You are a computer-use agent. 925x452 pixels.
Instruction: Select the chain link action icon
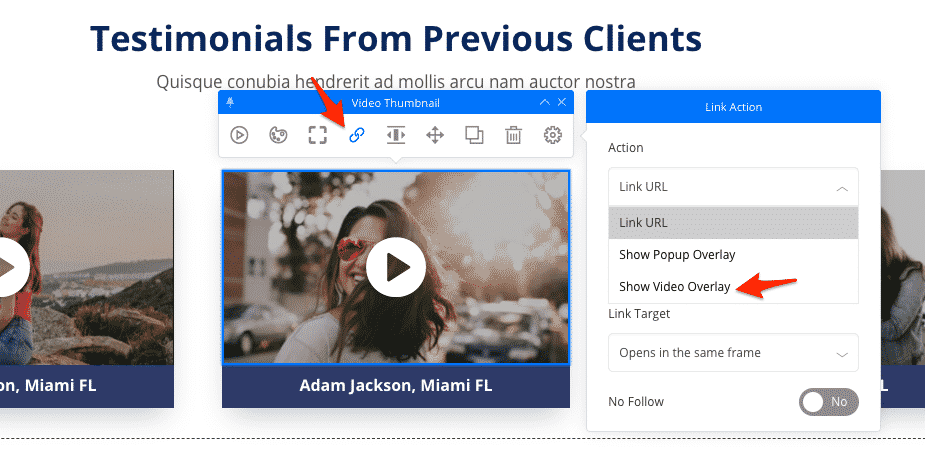coord(356,135)
